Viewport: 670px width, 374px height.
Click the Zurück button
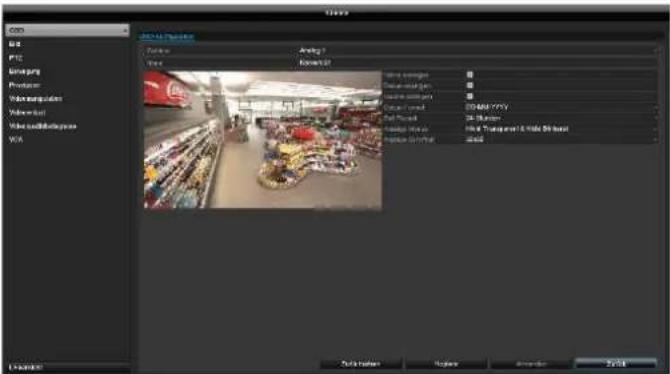coord(616,364)
